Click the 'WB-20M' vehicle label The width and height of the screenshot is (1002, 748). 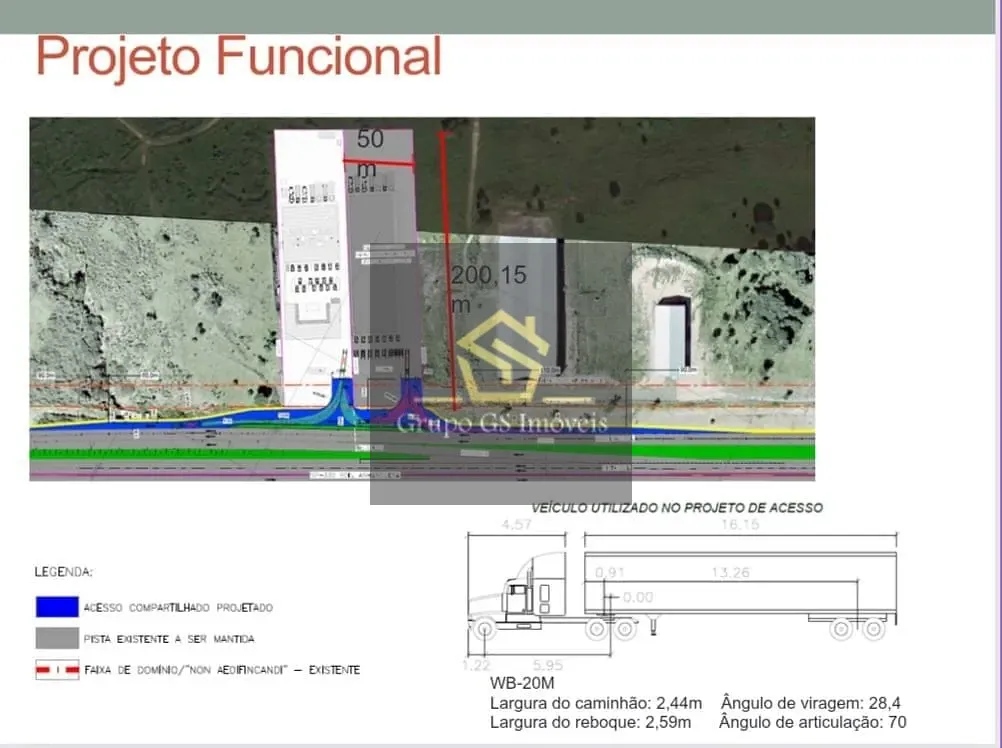(522, 683)
